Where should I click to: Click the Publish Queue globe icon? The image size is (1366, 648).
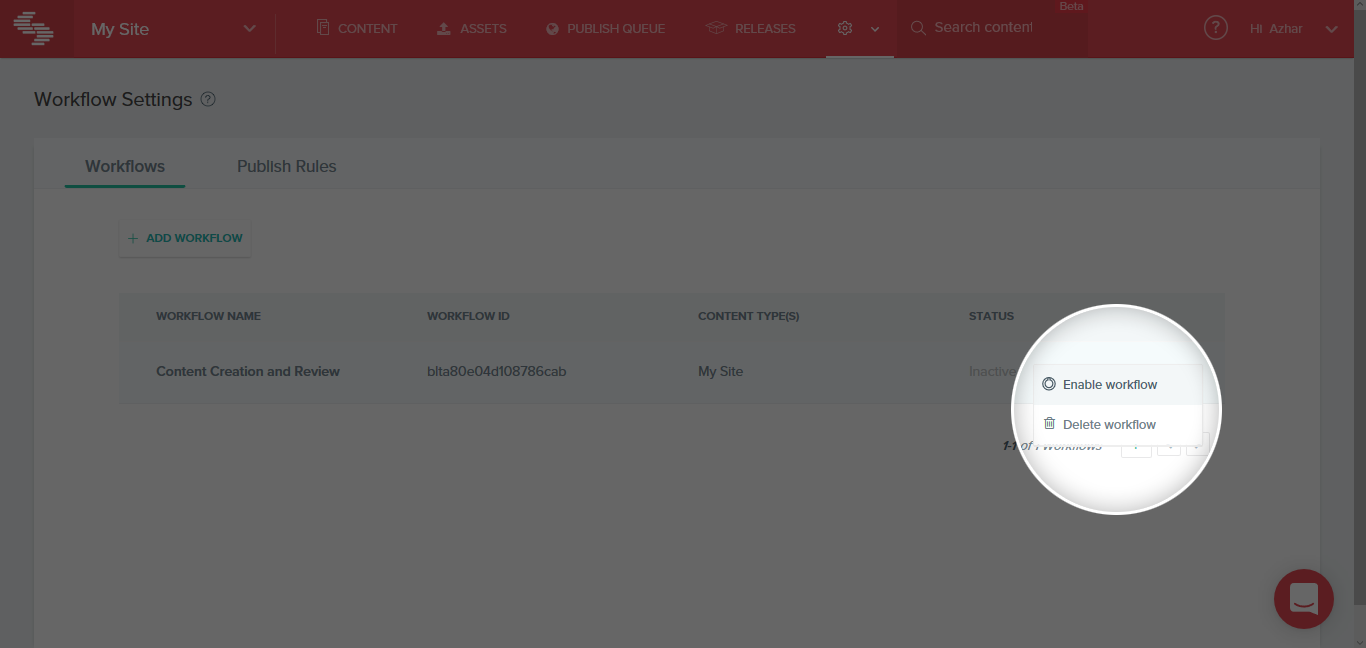tap(552, 29)
